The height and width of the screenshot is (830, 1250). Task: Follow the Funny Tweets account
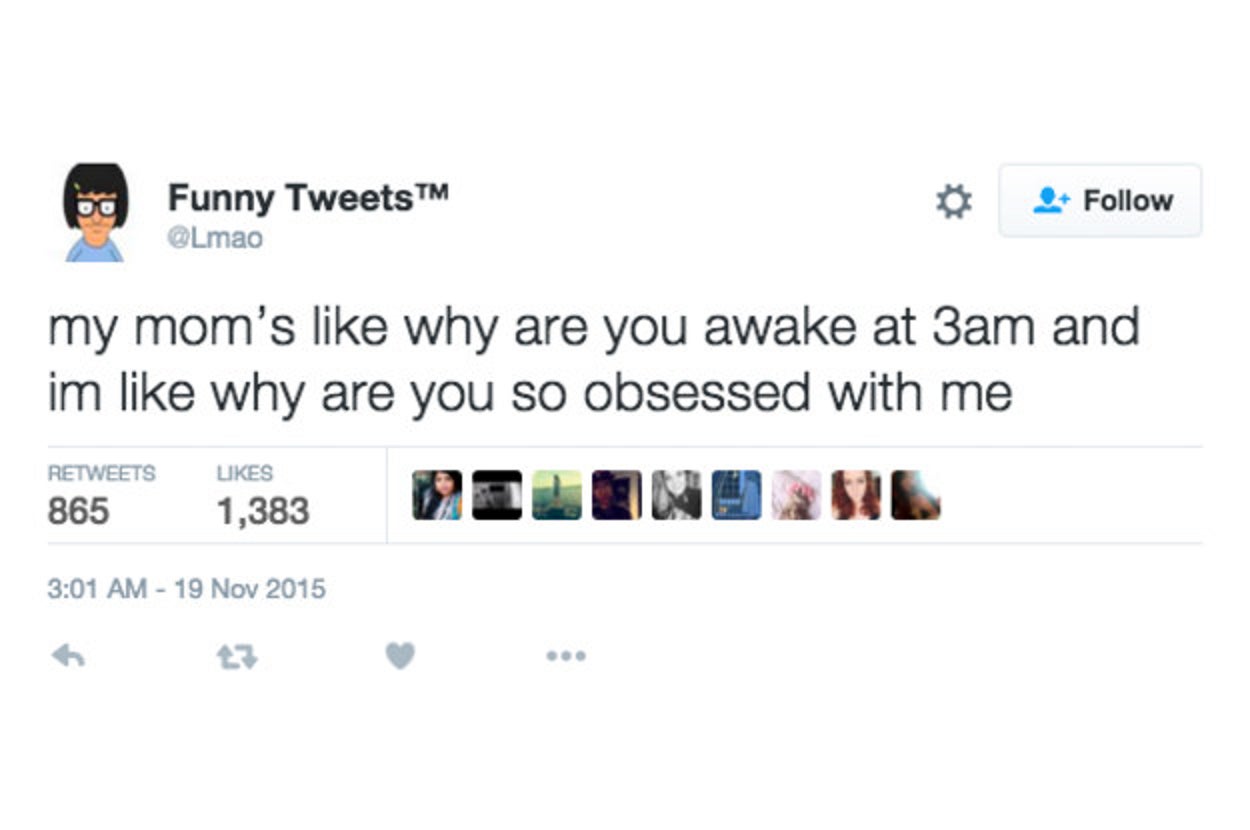(x=1100, y=201)
